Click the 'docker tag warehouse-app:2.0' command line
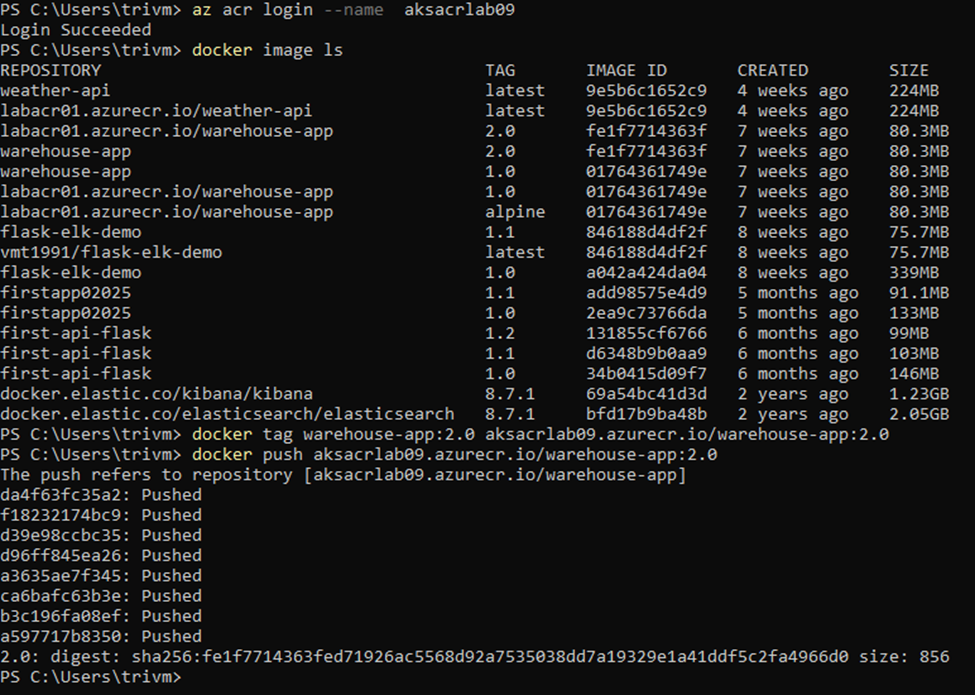The image size is (975, 695). (540, 434)
